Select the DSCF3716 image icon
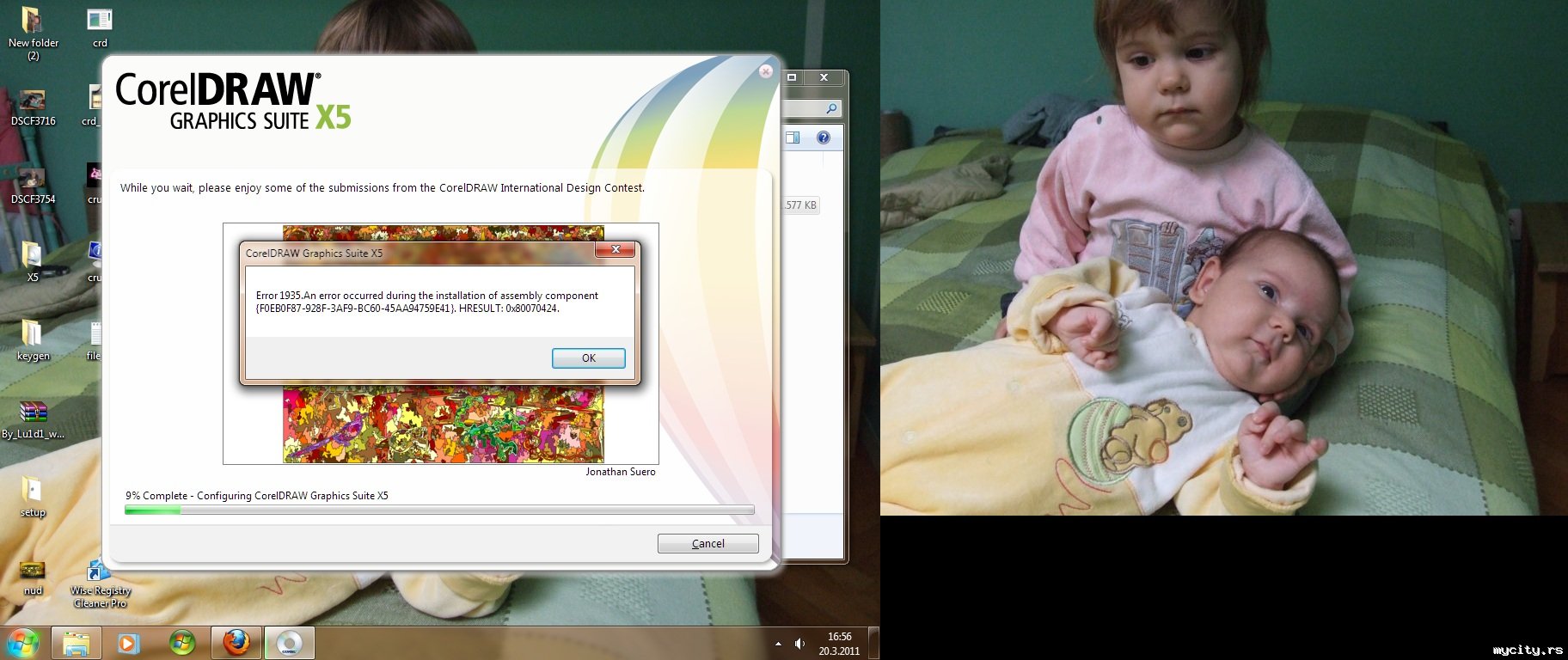The width and height of the screenshot is (1568, 660). (x=33, y=108)
